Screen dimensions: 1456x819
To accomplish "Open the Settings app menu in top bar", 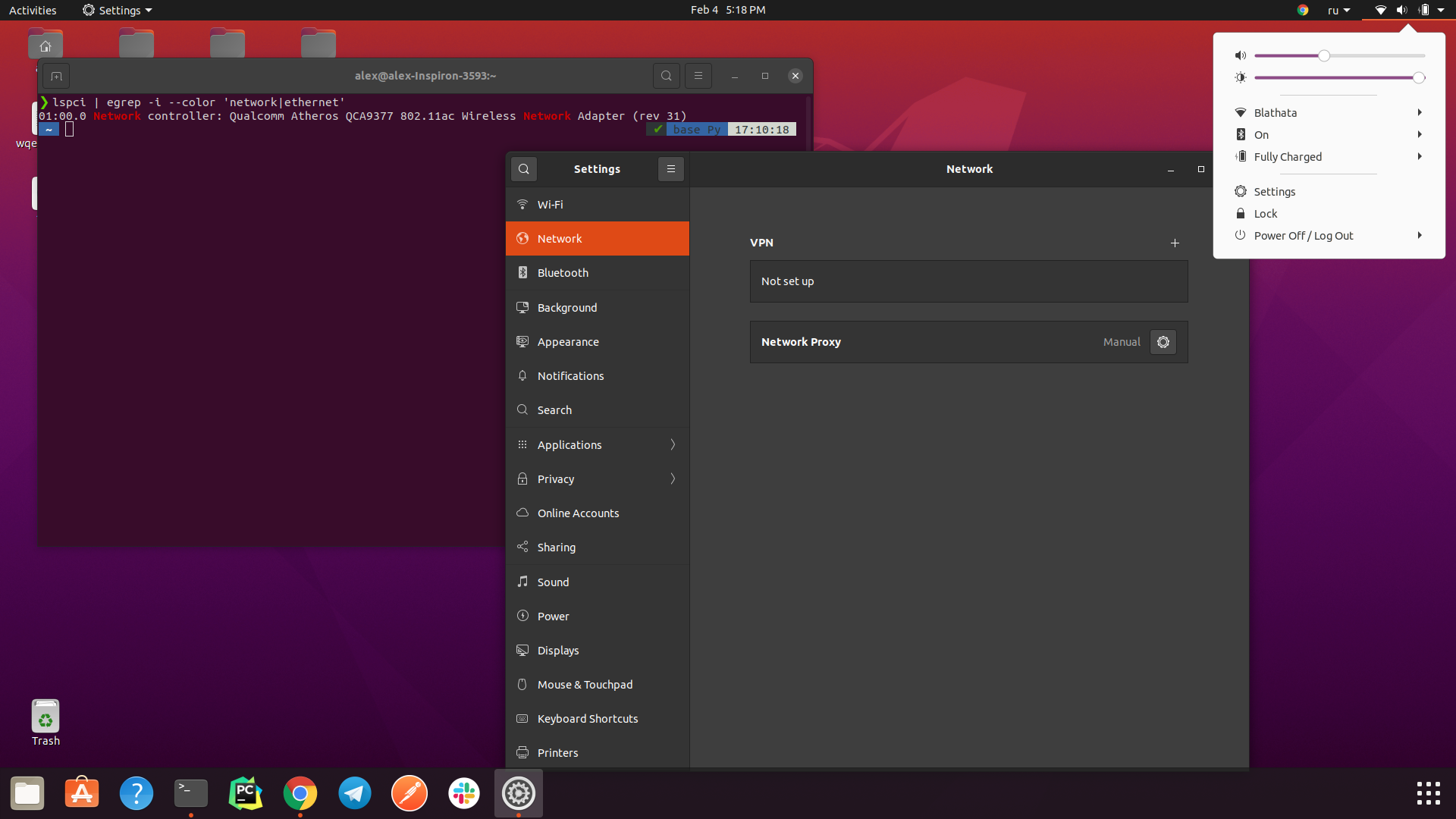I will click(118, 10).
